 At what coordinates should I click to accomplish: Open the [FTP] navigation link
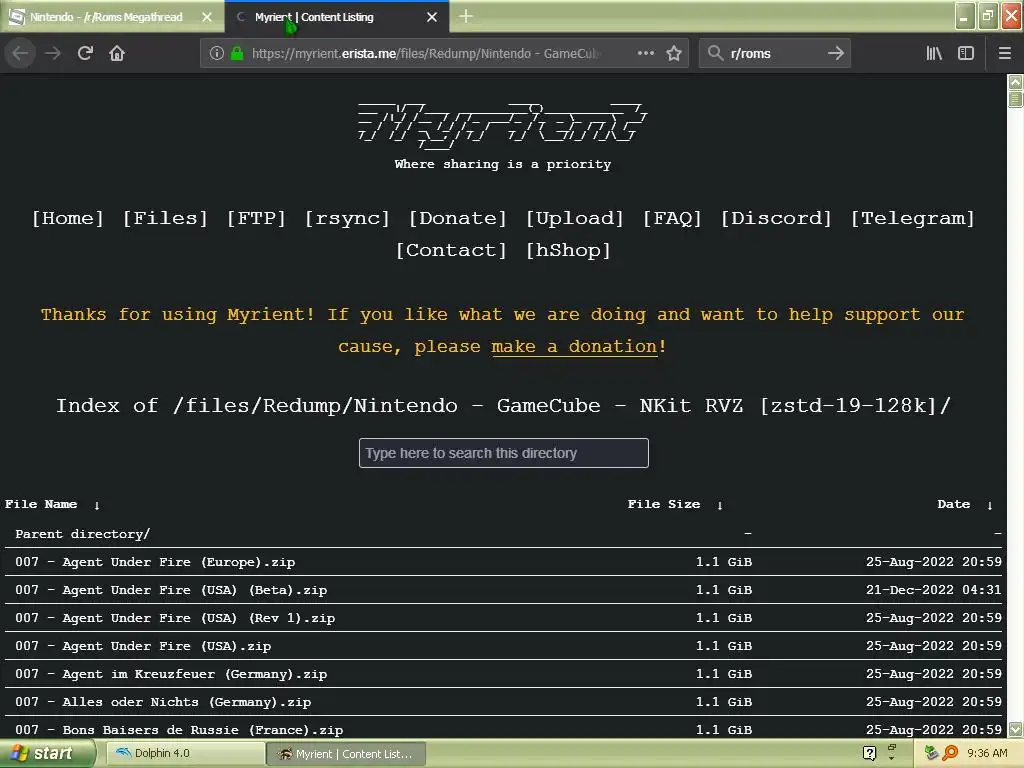tap(256, 218)
